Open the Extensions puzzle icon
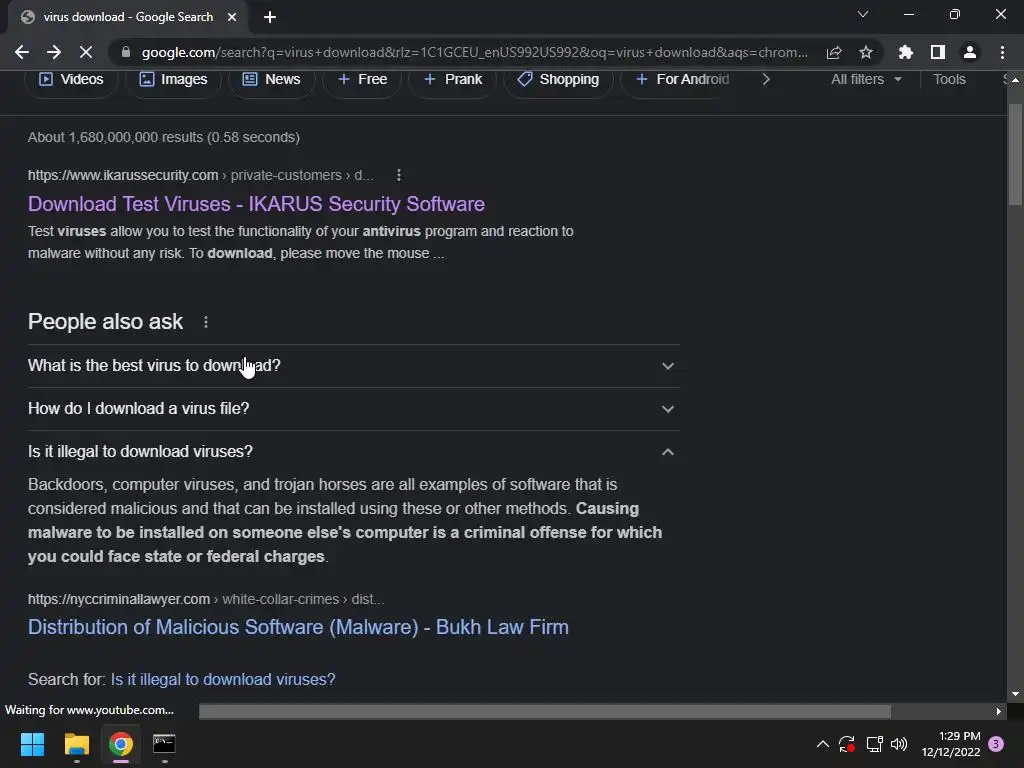Image resolution: width=1024 pixels, height=768 pixels. (x=906, y=52)
